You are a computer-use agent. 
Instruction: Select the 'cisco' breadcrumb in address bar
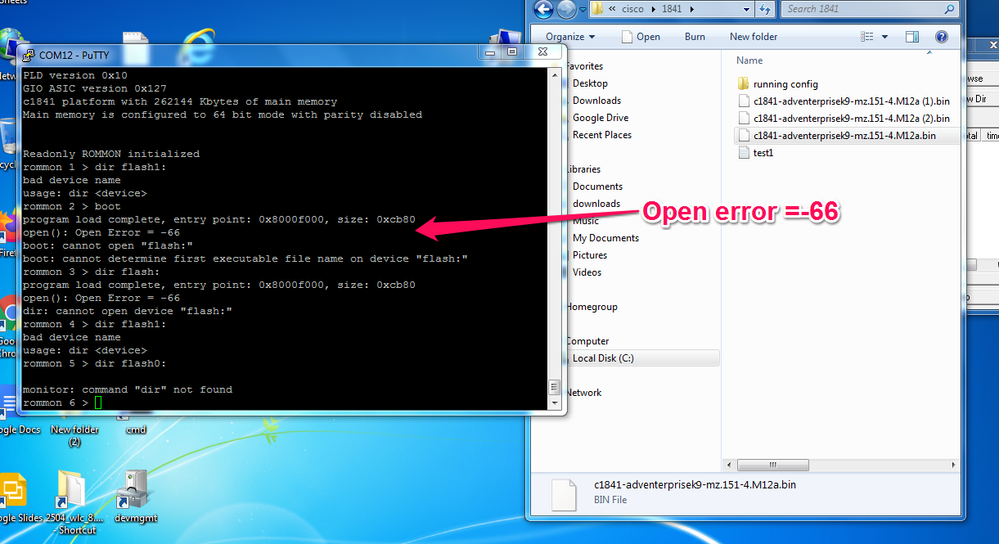633,9
